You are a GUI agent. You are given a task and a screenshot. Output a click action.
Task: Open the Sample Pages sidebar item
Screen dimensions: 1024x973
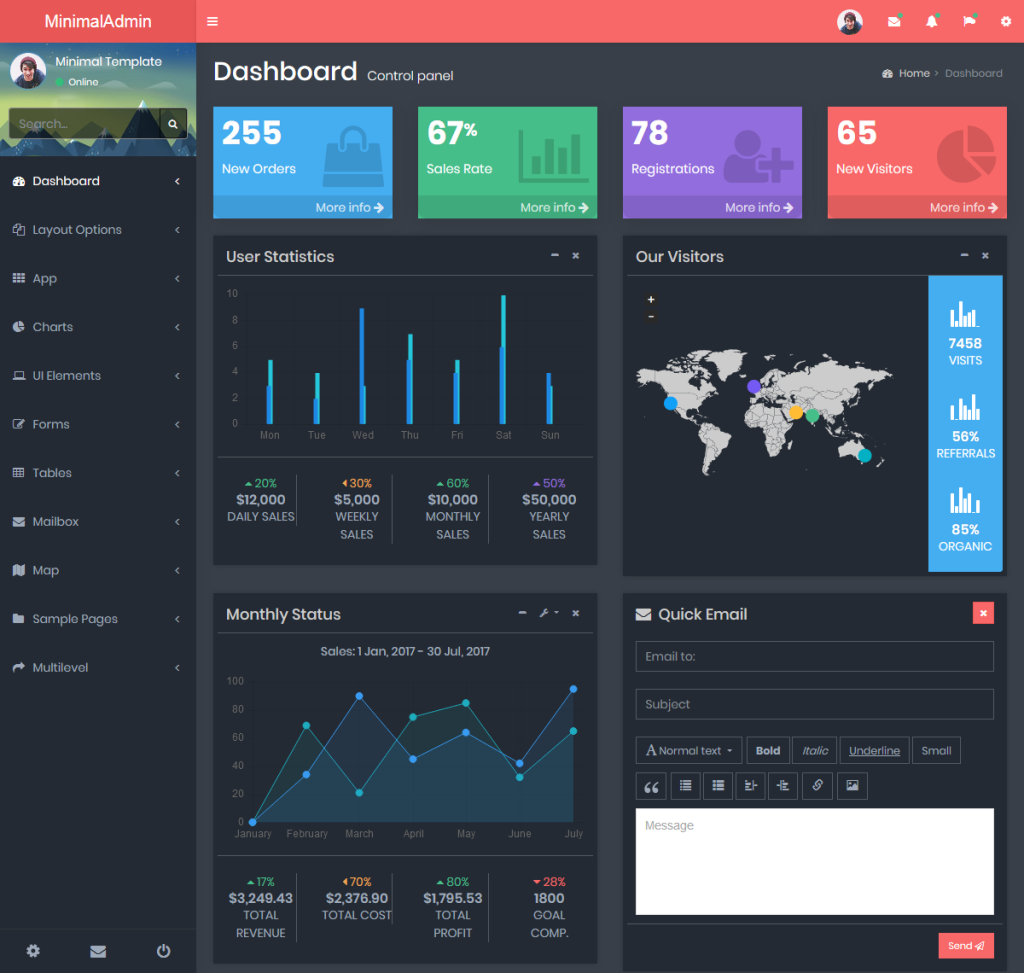pyautogui.click(x=98, y=619)
